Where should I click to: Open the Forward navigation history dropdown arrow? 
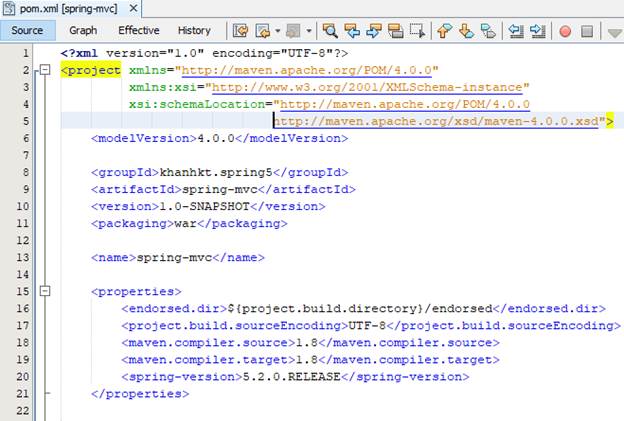click(309, 31)
